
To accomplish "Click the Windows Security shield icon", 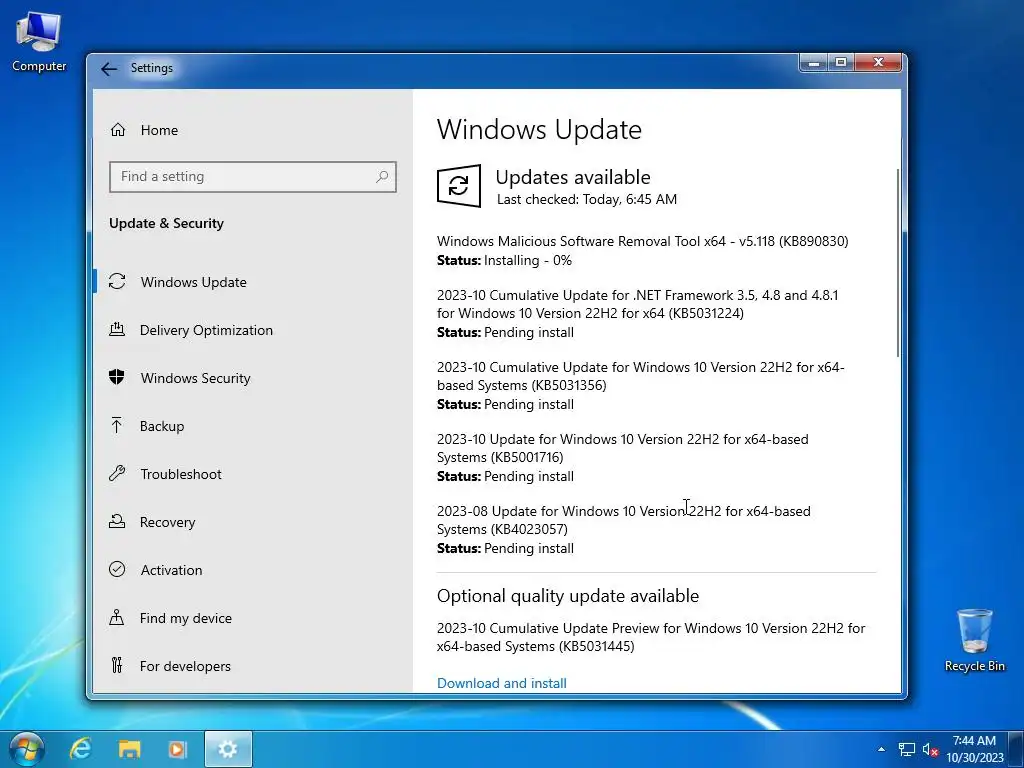I will 117,377.
